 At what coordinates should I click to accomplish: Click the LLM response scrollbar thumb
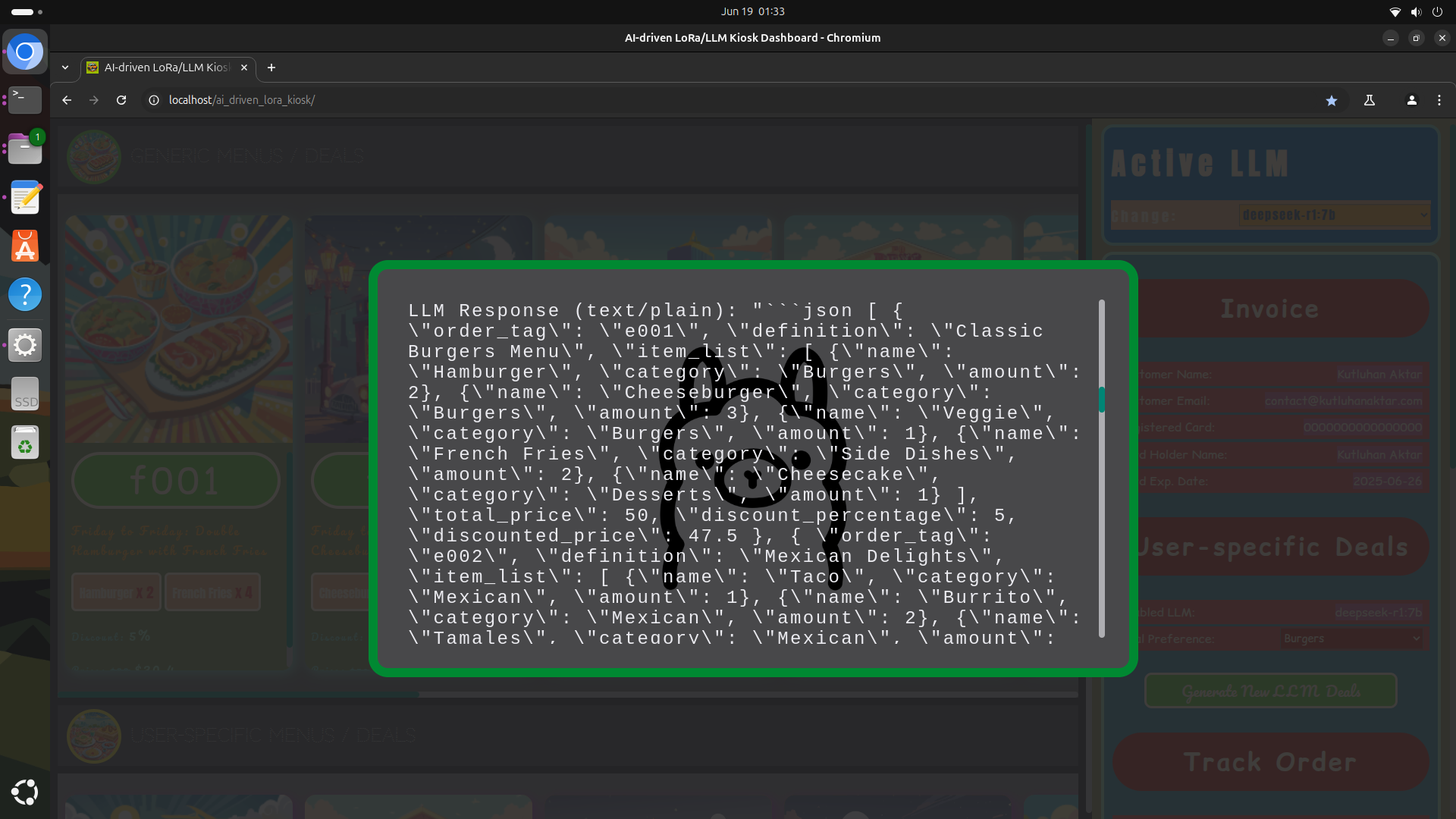[1101, 400]
